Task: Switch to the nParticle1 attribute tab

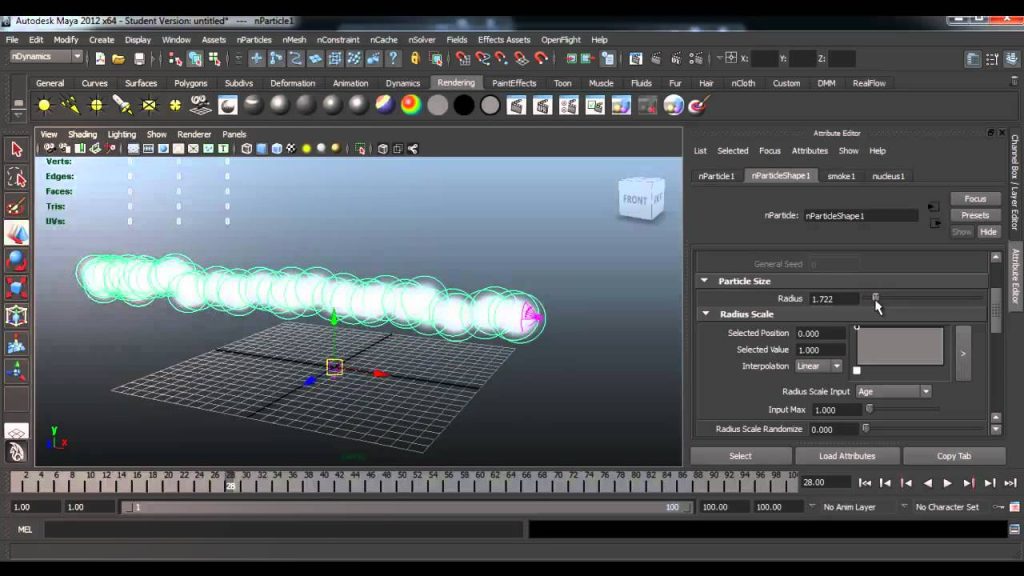Action: (x=716, y=176)
